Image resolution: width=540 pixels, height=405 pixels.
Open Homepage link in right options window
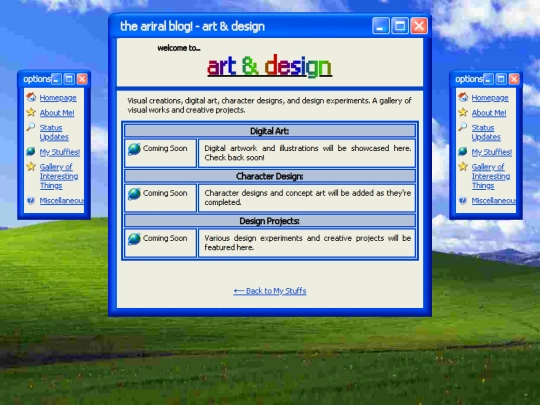pos(490,98)
